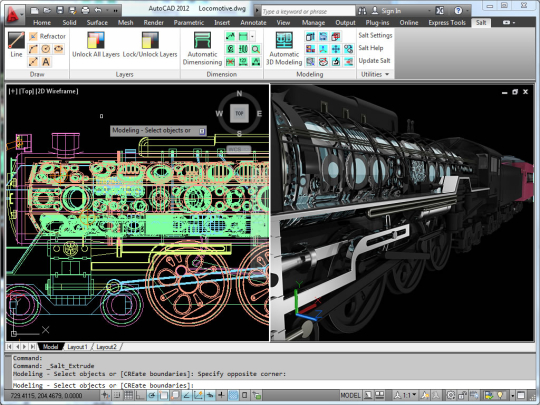
Task: Toggle ortho mode in status bar
Action: (x=140, y=395)
